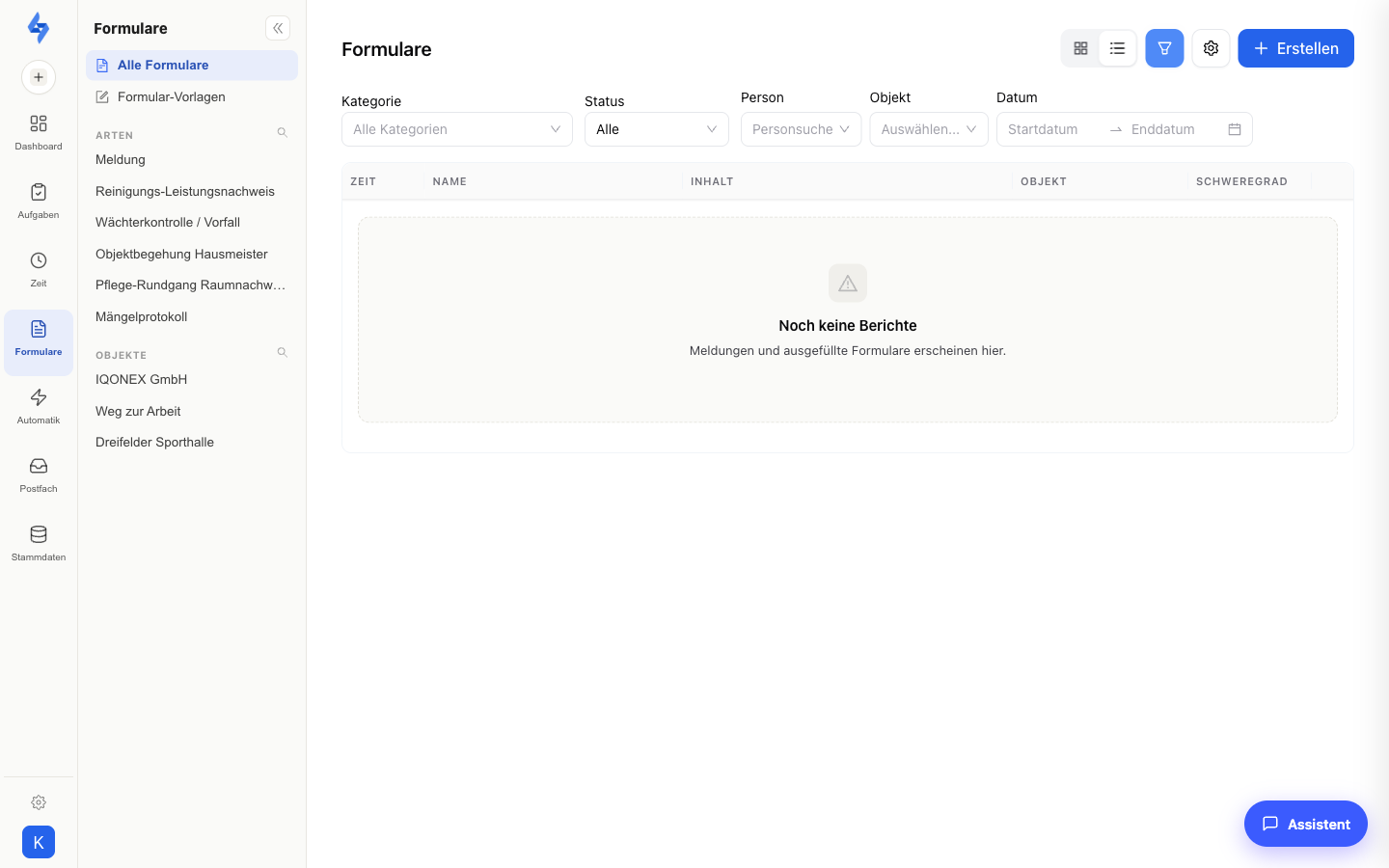
Task: Click the Enddatum field
Action: point(1172,129)
